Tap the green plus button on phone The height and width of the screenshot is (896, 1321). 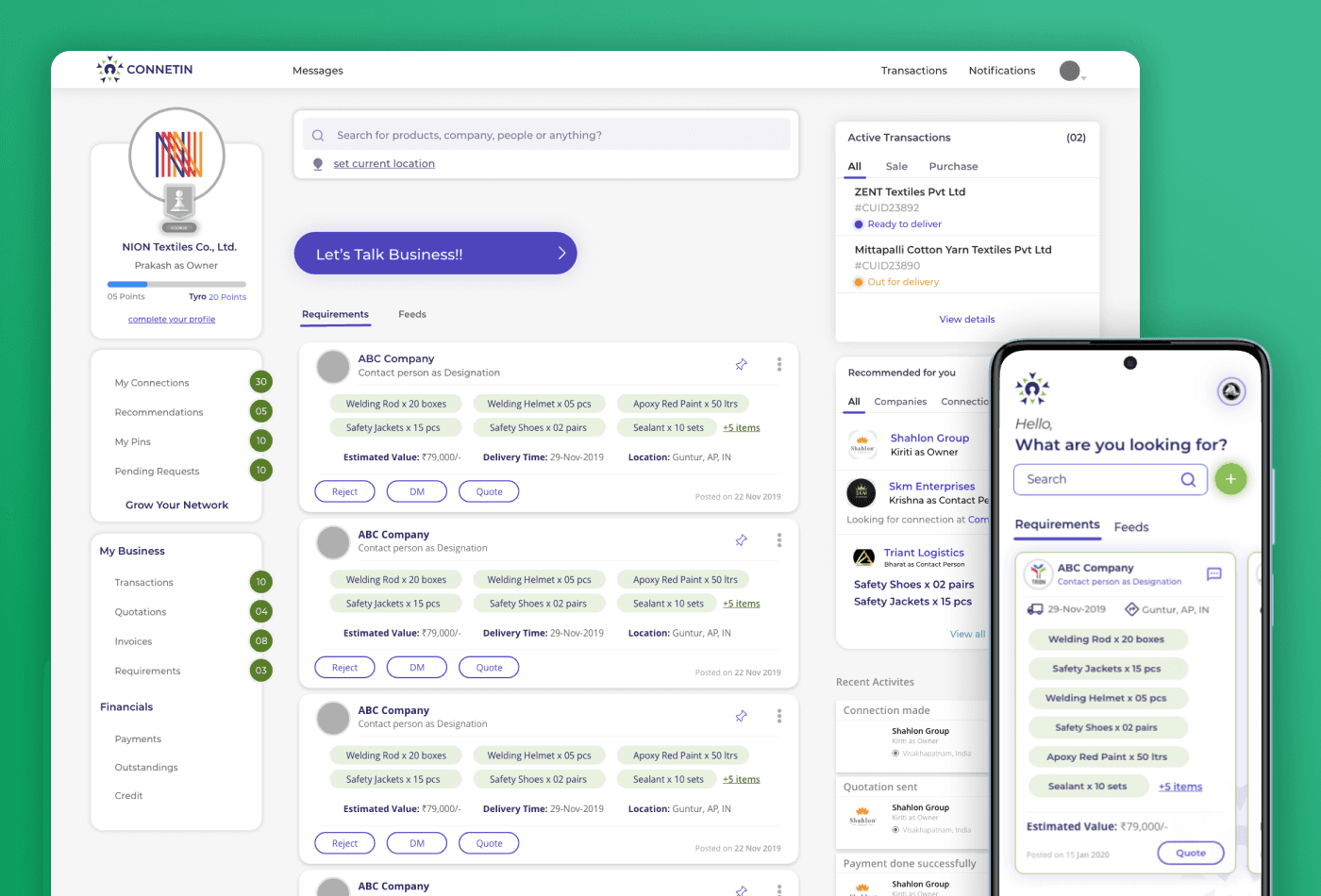coord(1230,479)
